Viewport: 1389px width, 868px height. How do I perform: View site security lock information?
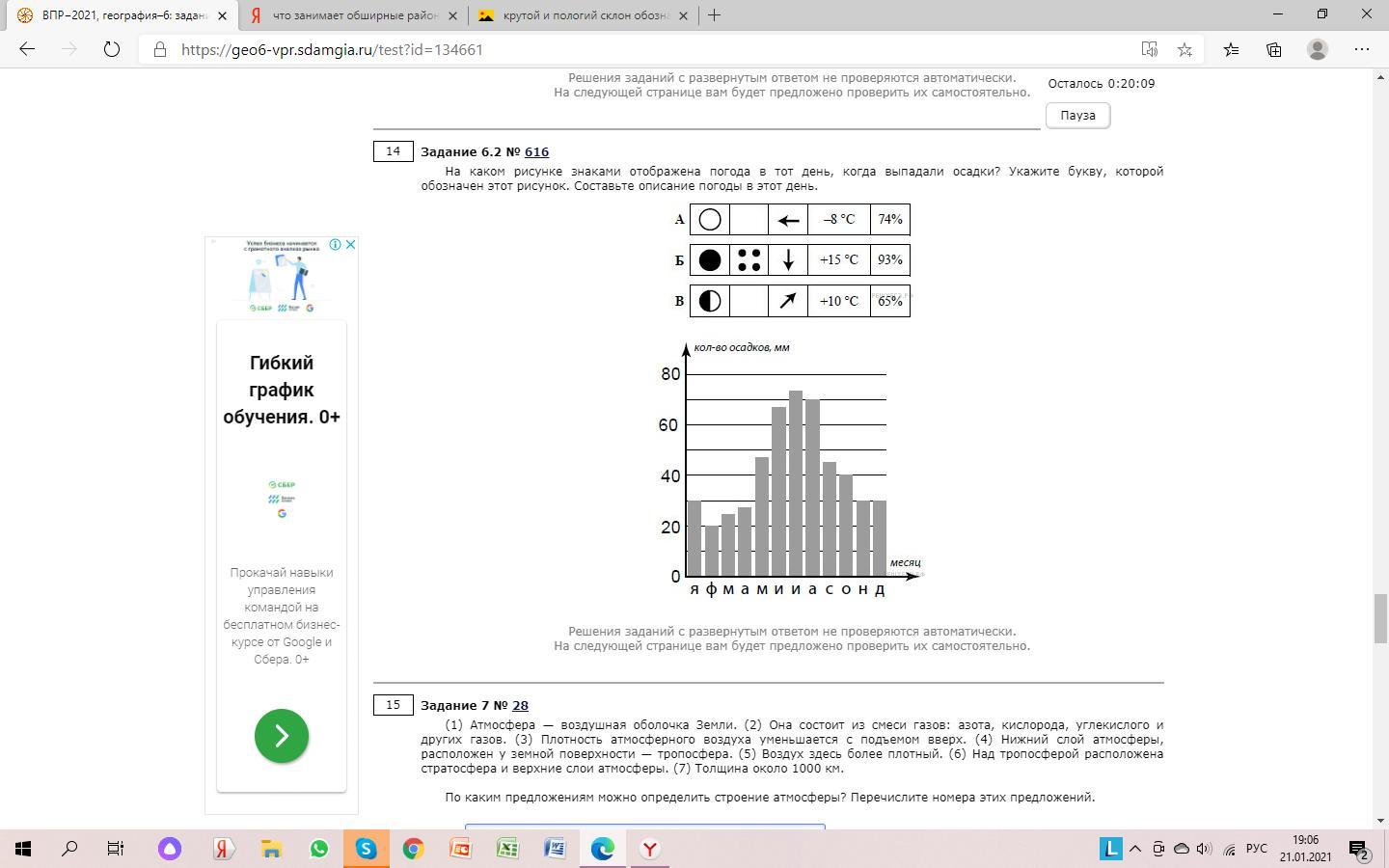point(160,49)
